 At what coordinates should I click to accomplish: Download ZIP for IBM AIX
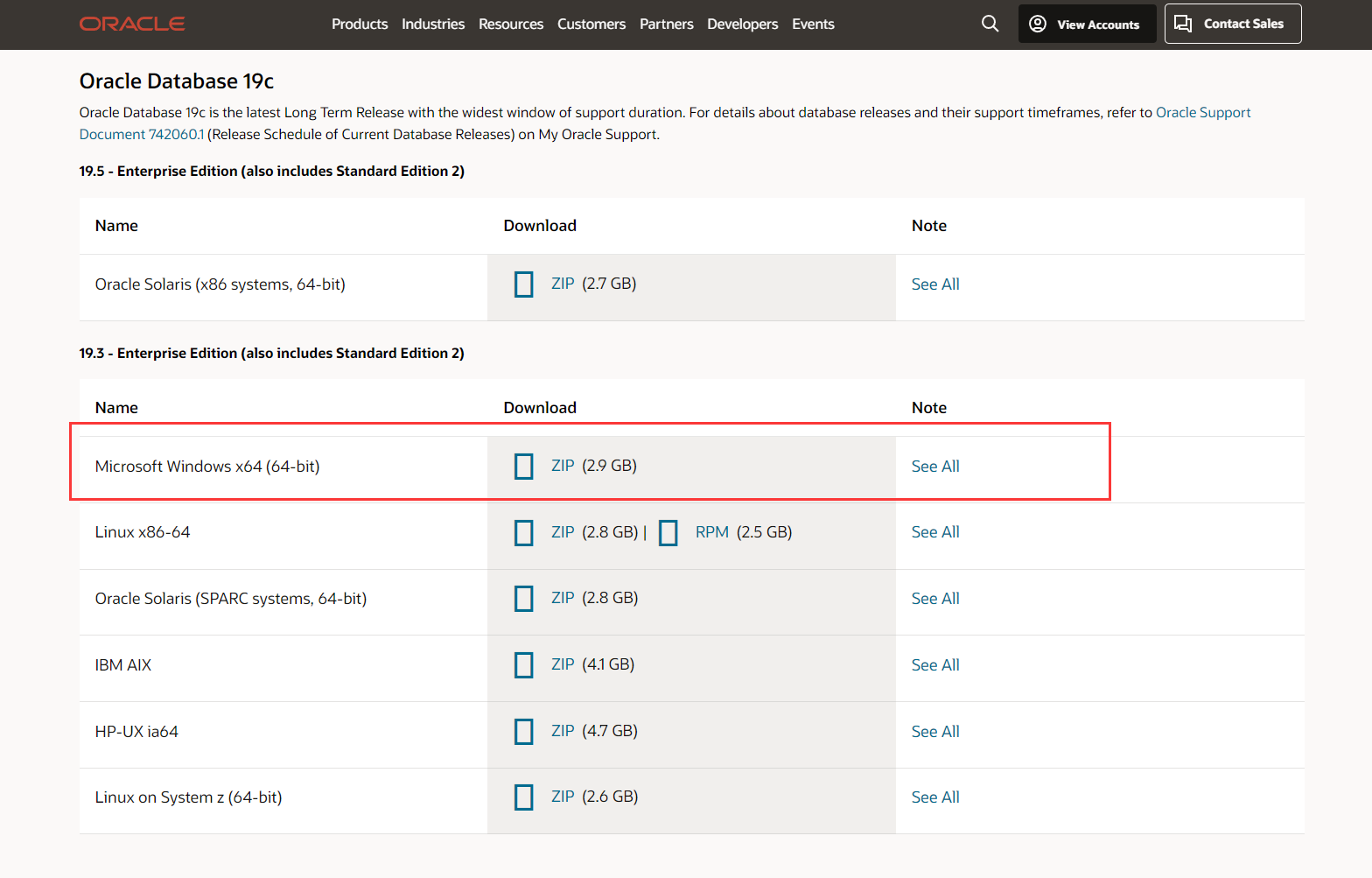pos(563,664)
